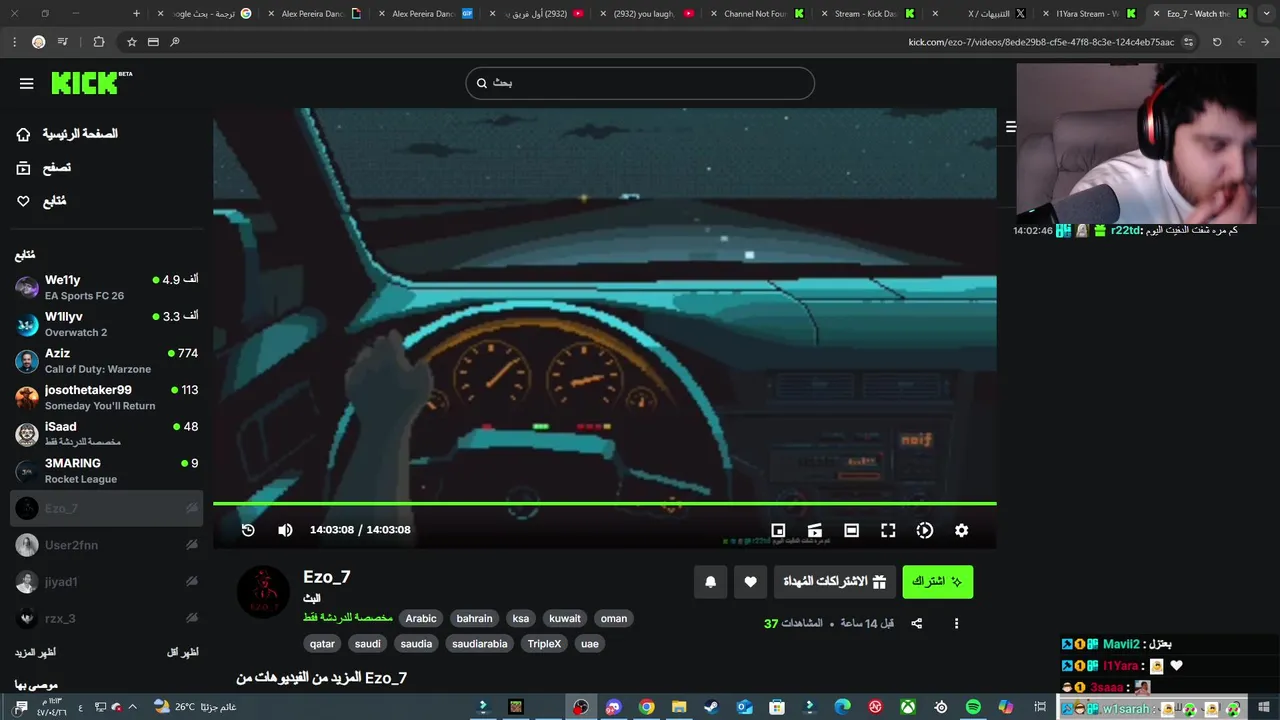Open Aziz Call of Duty channel

[x=106, y=361]
